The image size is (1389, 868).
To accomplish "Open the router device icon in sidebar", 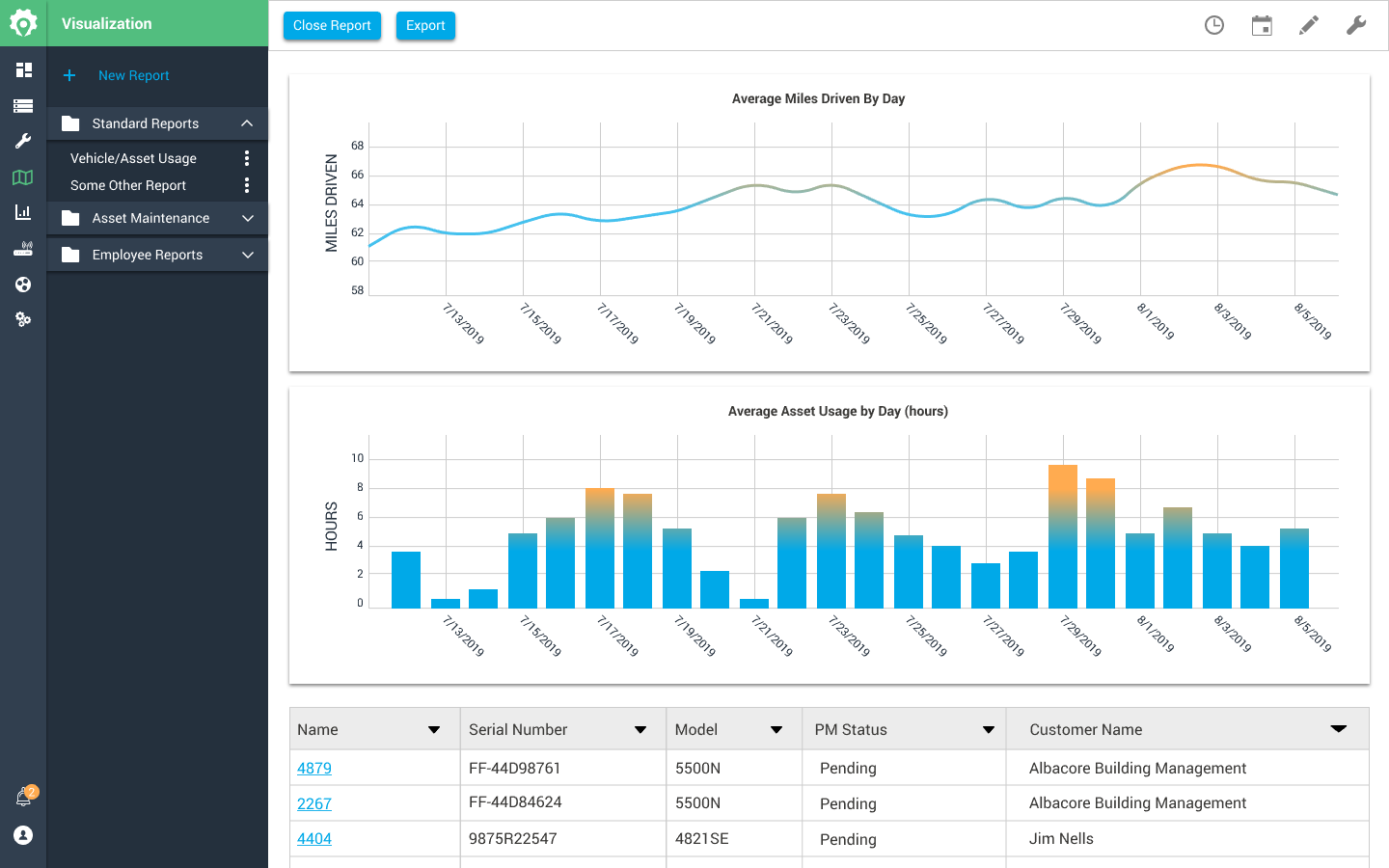I will (x=23, y=249).
